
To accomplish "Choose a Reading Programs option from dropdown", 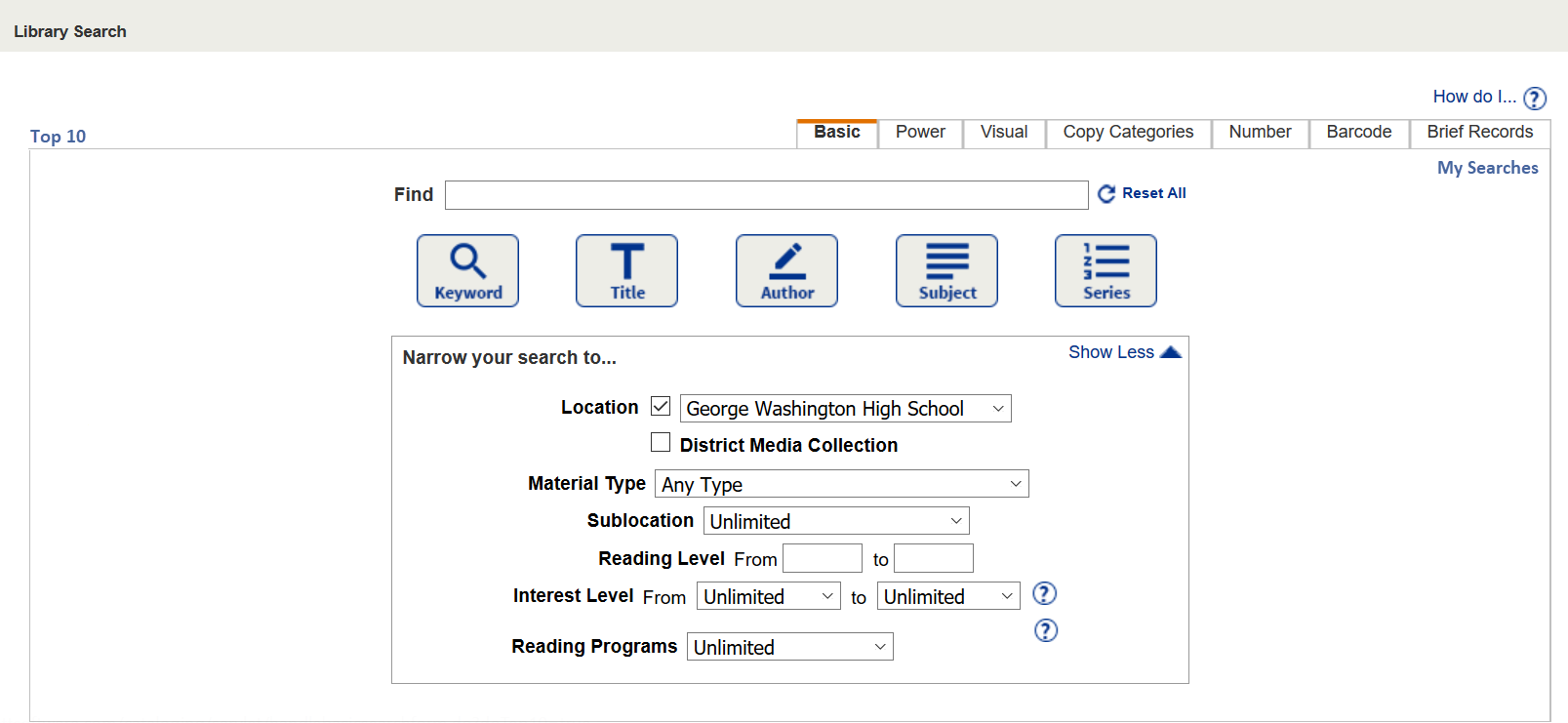I will pyautogui.click(x=789, y=647).
